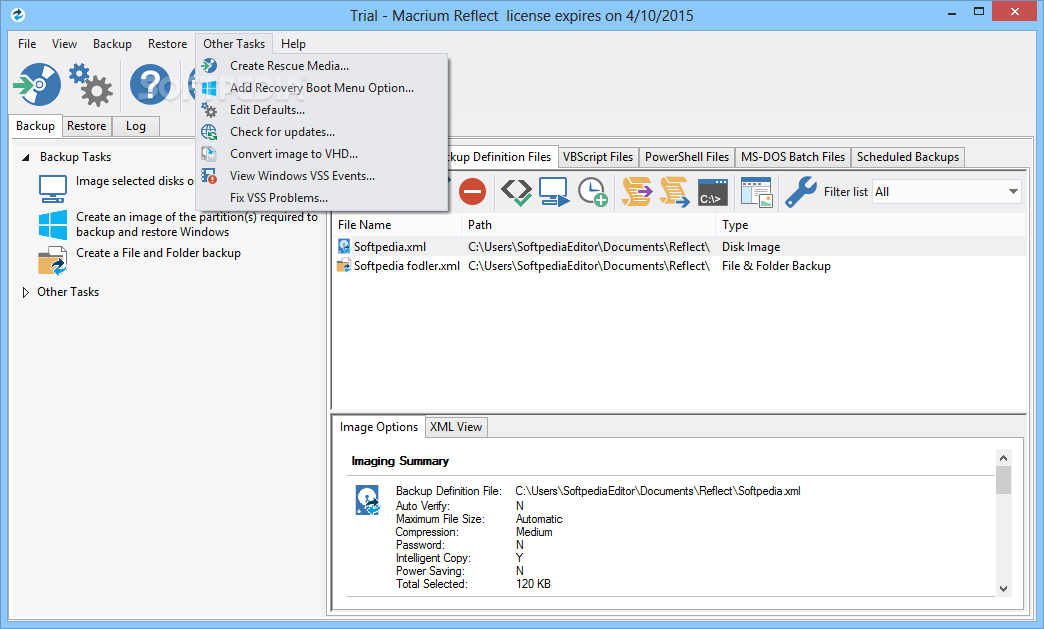Click the MS-DOS batch file C:\> icon
This screenshot has width=1044, height=629.
pos(712,192)
